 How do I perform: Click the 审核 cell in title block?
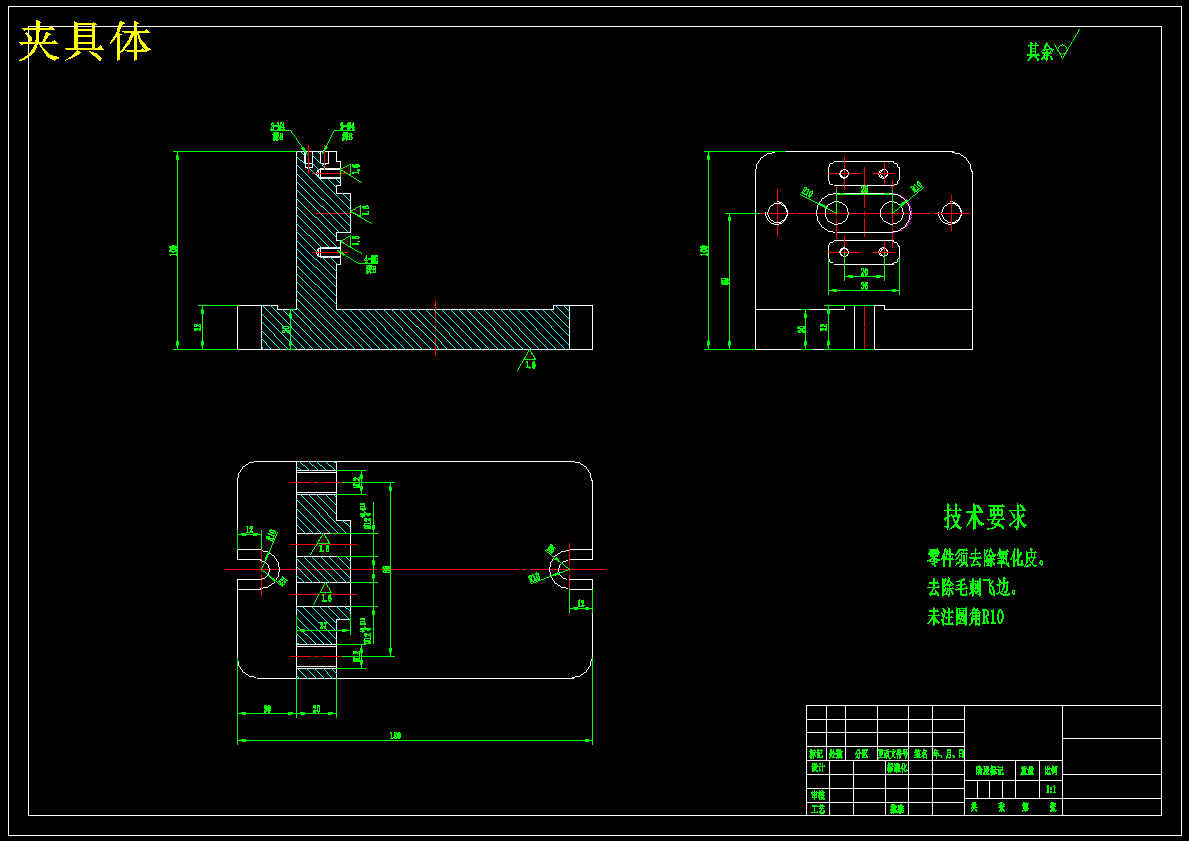(817, 795)
